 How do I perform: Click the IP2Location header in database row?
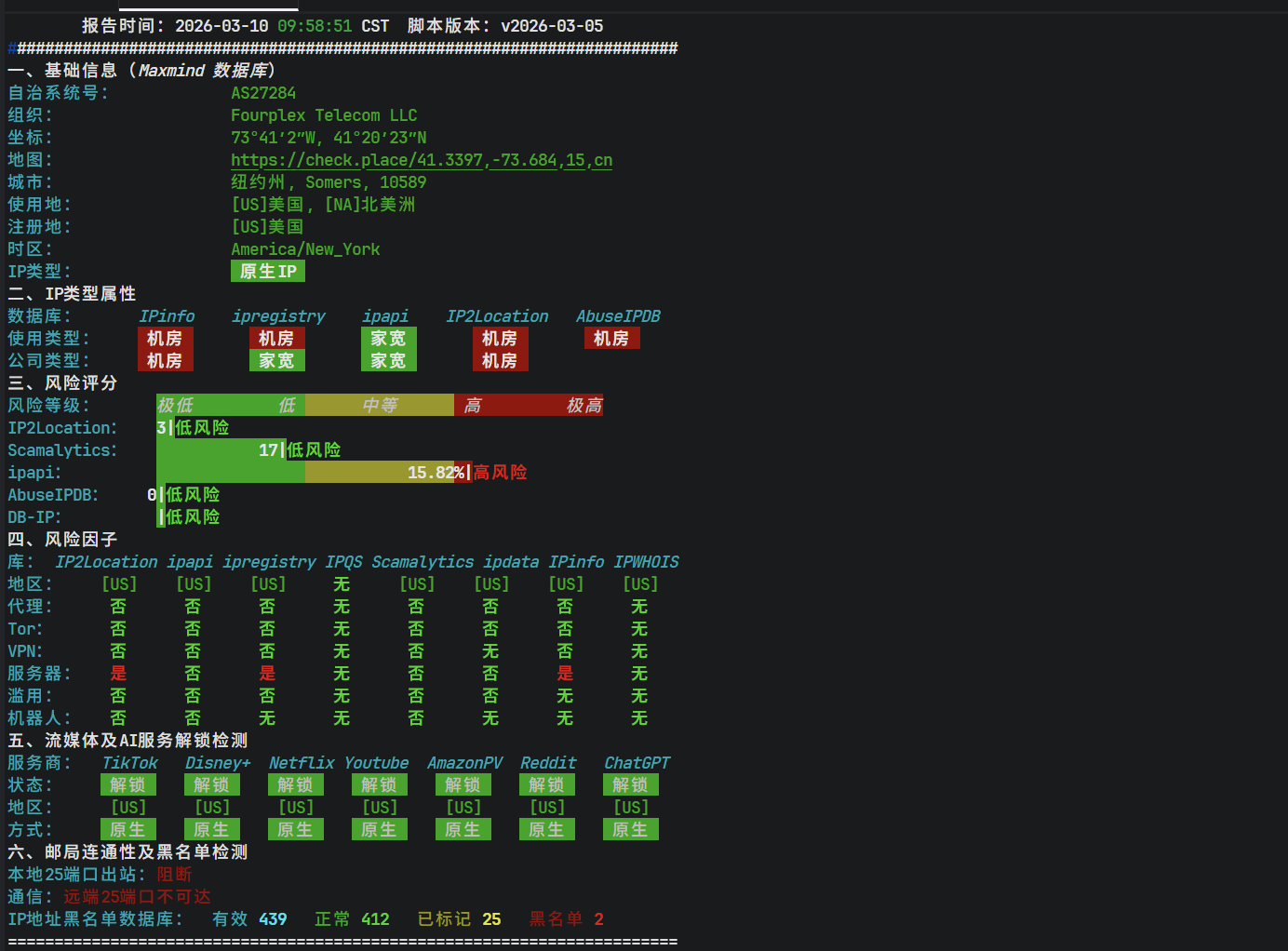pos(497,316)
